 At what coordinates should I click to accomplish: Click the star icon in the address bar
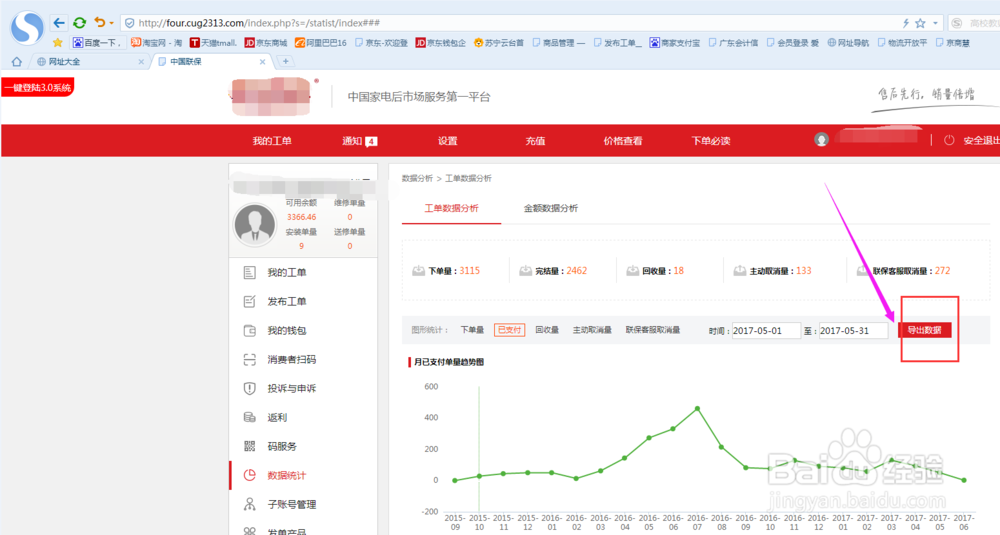click(920, 23)
